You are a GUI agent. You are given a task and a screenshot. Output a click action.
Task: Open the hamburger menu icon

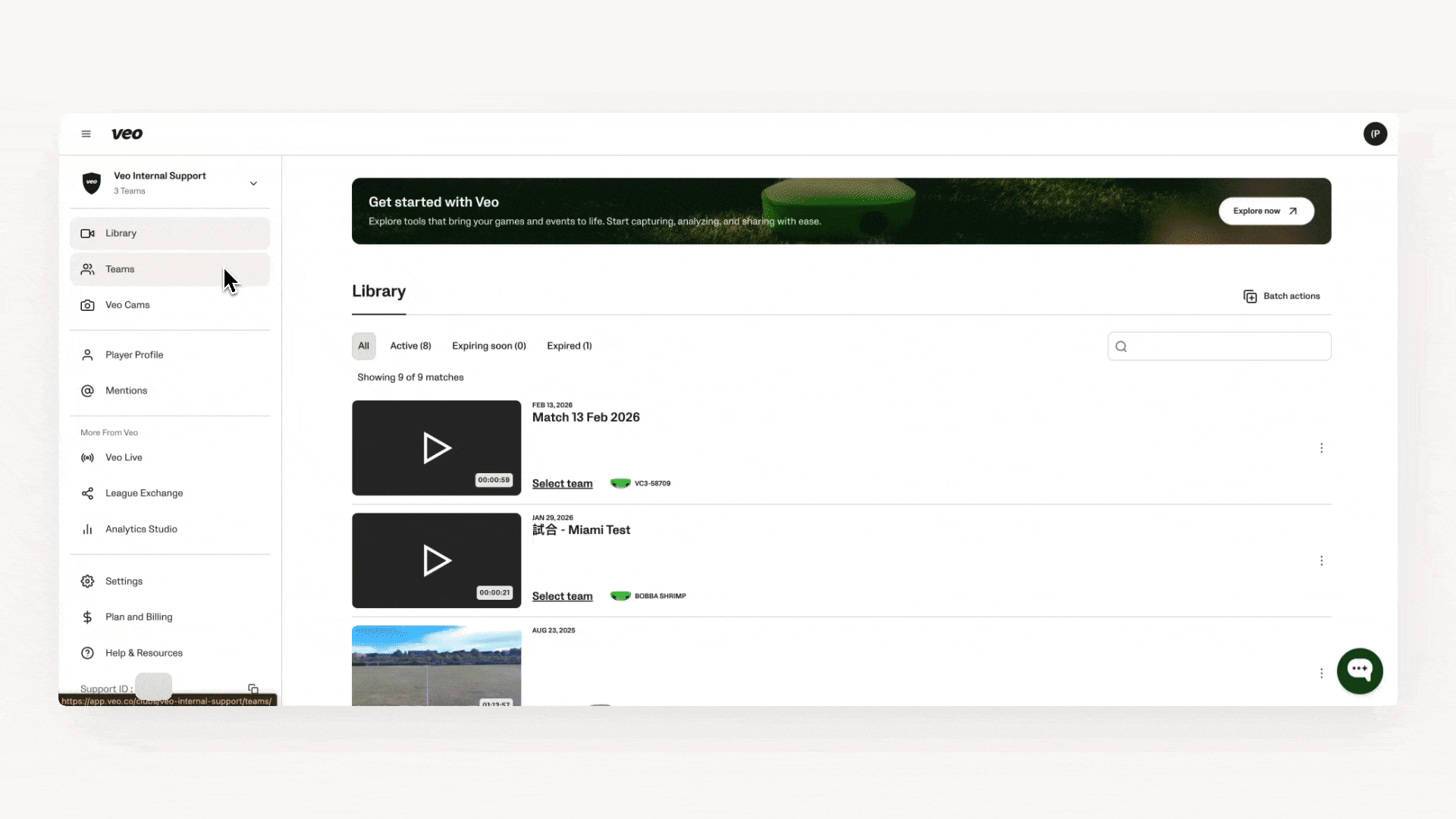click(86, 134)
